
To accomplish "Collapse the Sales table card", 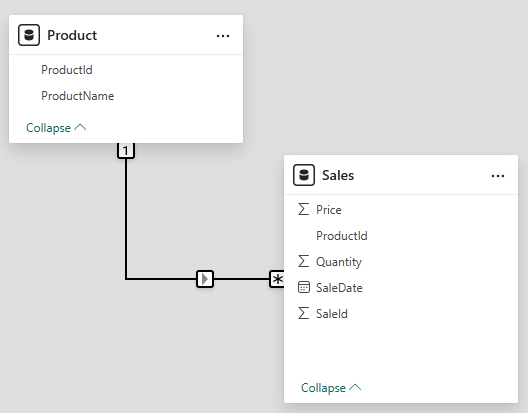I will (331, 388).
